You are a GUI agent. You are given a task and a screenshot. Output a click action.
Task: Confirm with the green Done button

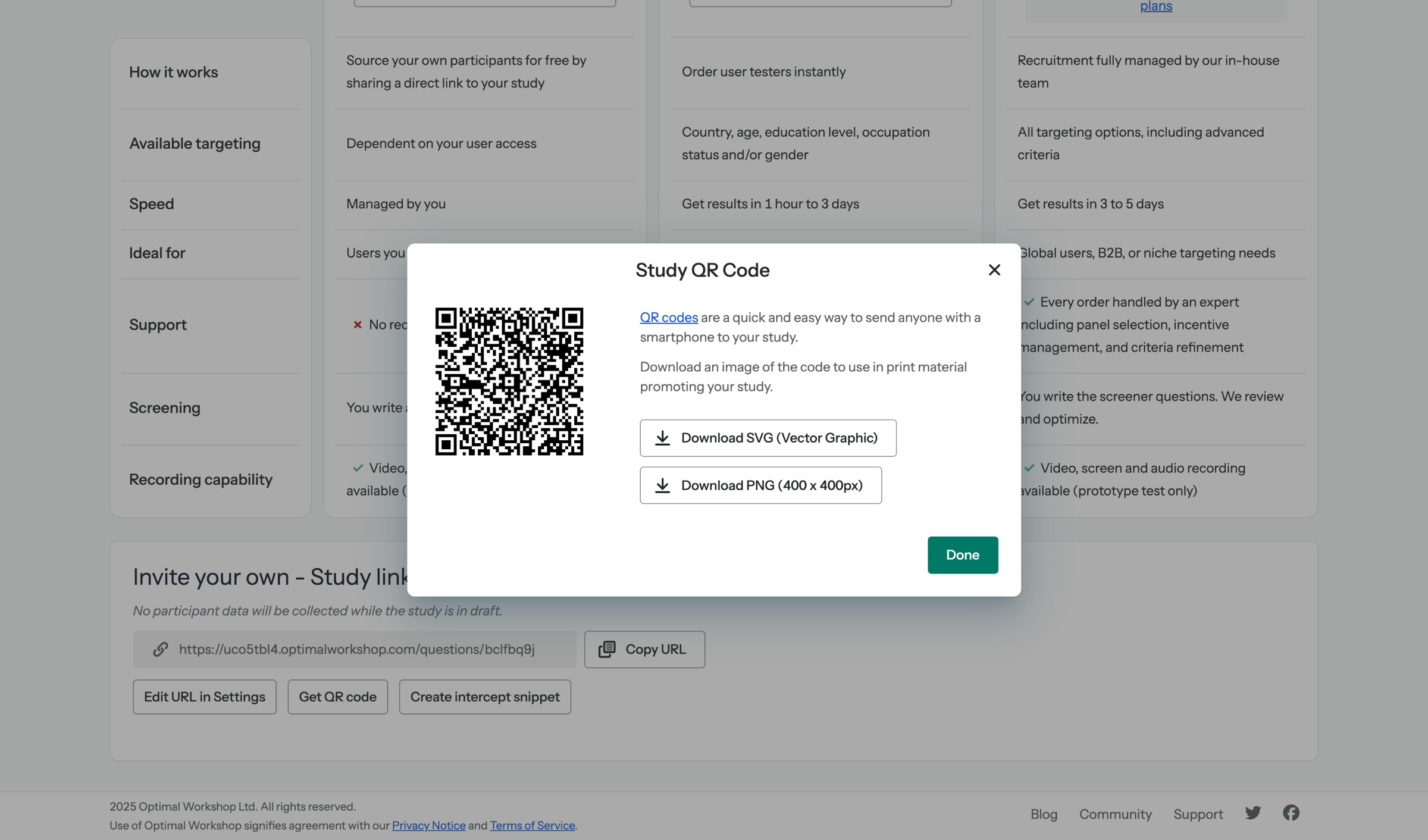[963, 555]
